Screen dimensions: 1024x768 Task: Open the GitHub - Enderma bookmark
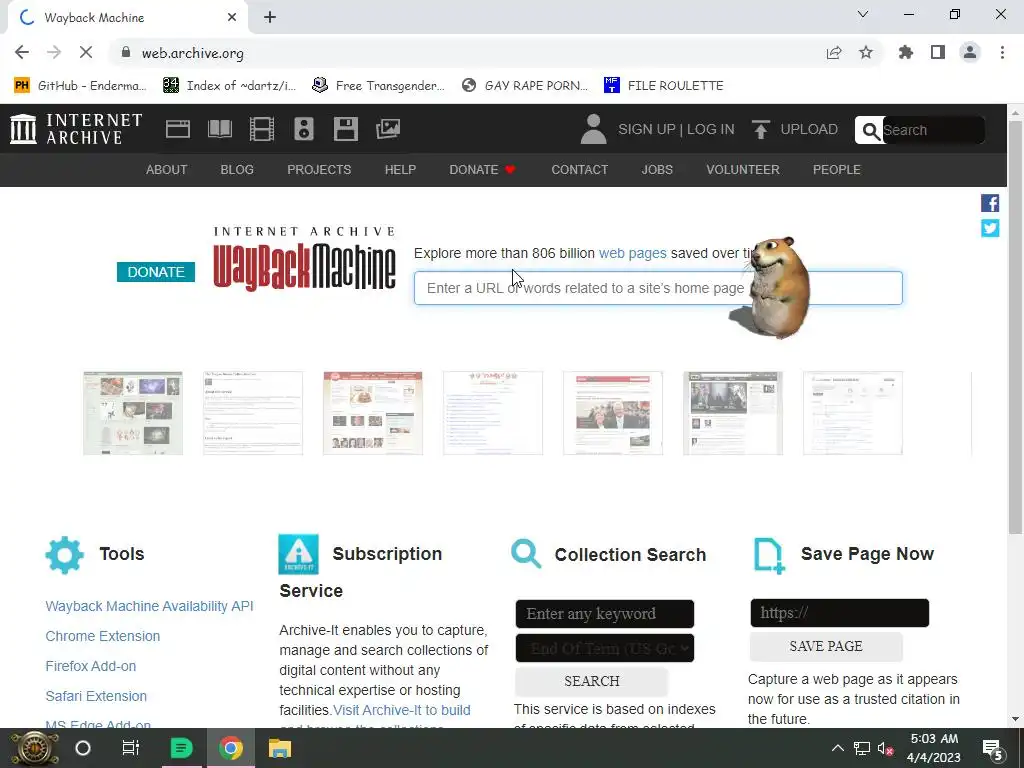[80, 86]
